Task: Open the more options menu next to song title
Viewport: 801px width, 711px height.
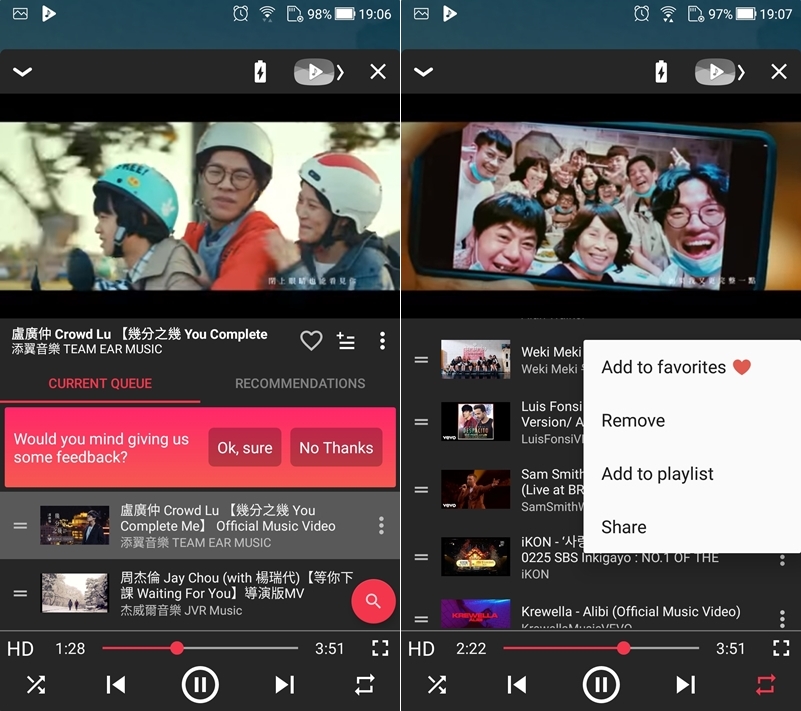Action: 382,341
